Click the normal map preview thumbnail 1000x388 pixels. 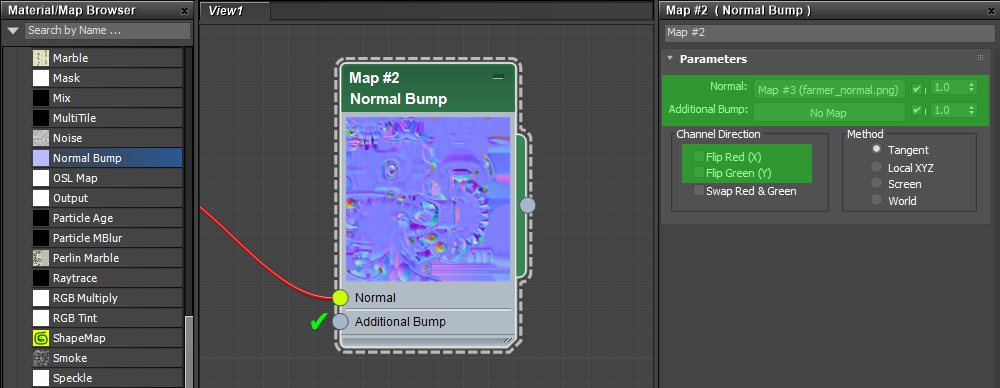coord(428,199)
